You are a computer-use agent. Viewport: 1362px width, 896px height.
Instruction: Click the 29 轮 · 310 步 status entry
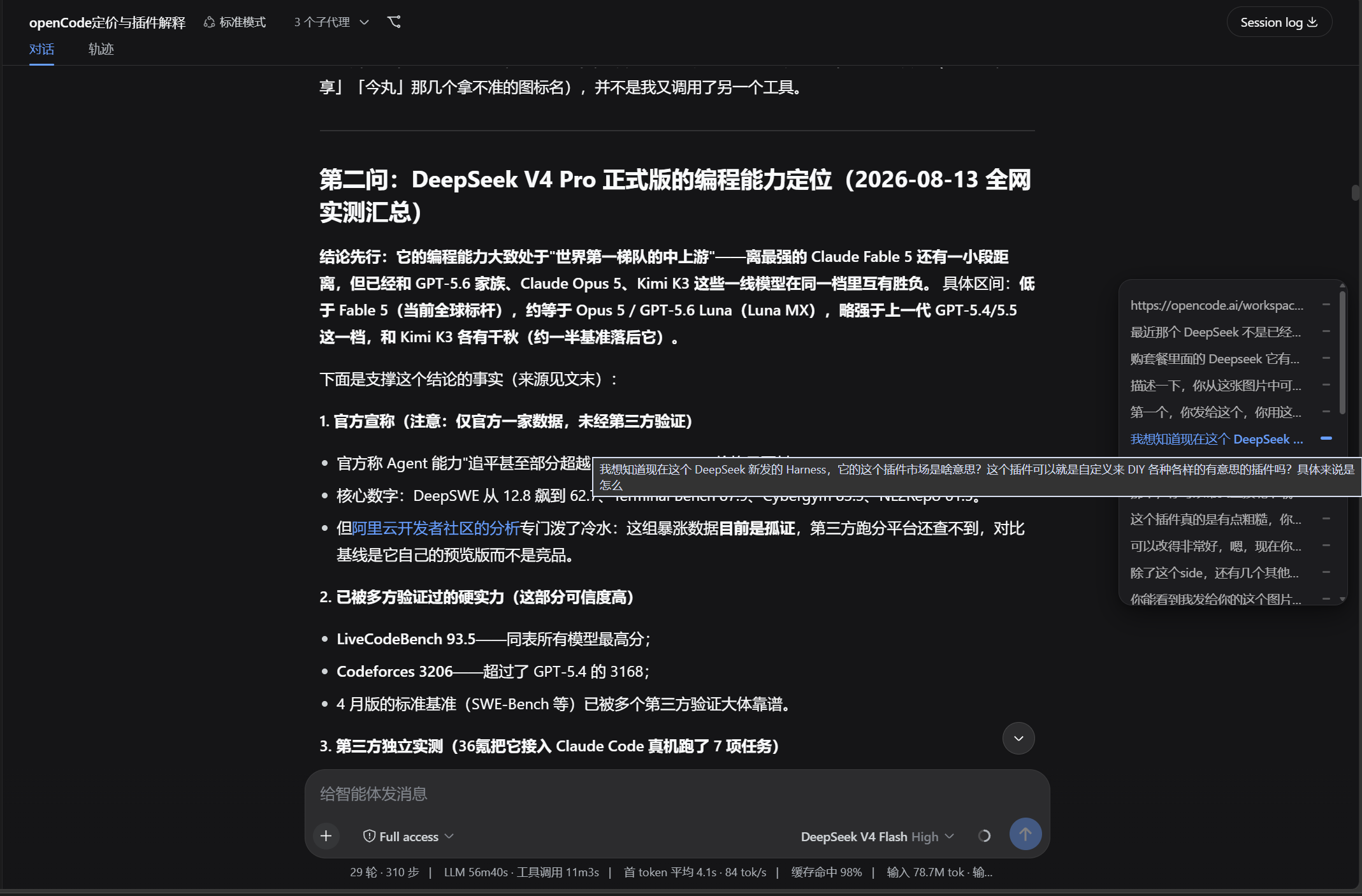(384, 872)
